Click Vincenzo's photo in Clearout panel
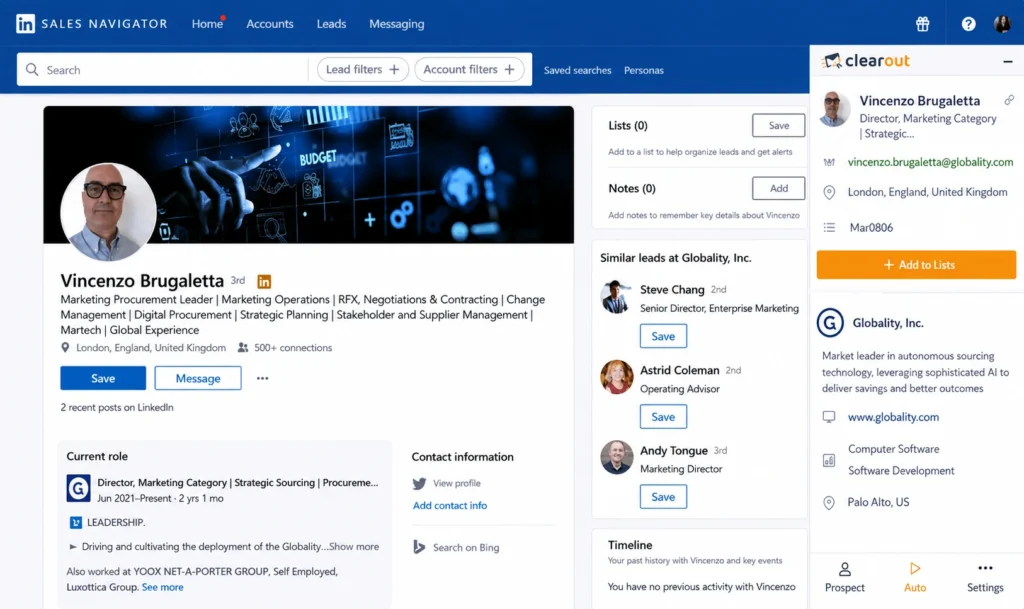 click(x=834, y=108)
